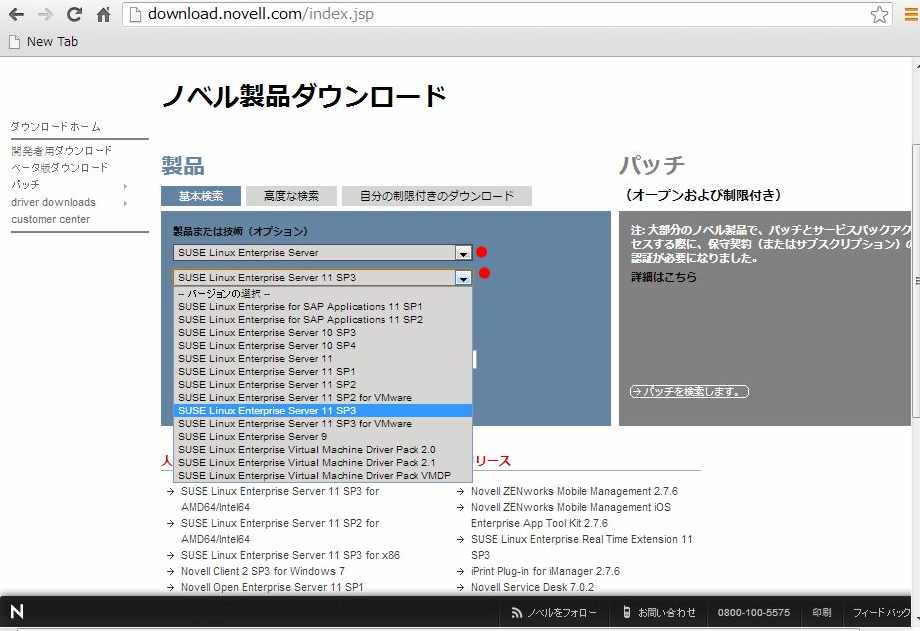The width and height of the screenshot is (920, 631).
Task: Choose SUSE Linux Enterprise Server 10 SP4
Action: coord(323,346)
